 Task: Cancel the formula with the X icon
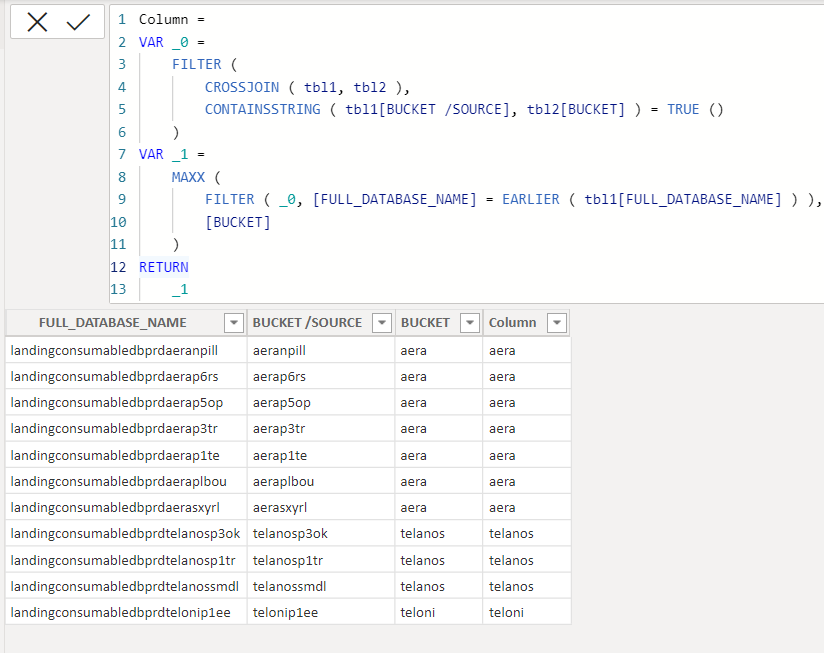[37, 22]
